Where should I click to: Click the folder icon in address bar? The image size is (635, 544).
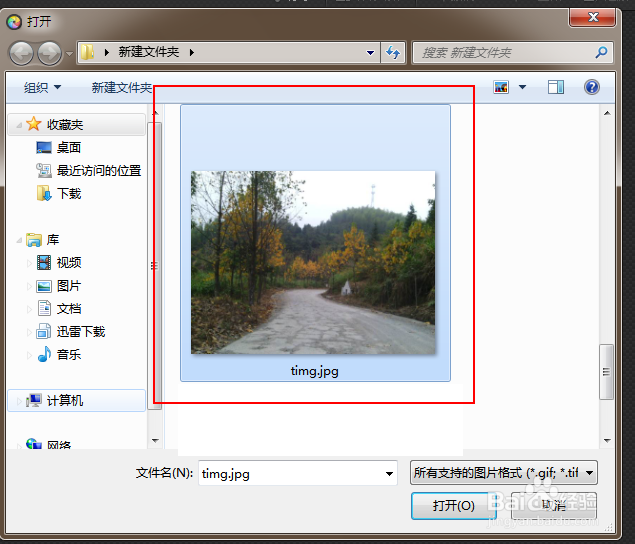tap(87, 52)
